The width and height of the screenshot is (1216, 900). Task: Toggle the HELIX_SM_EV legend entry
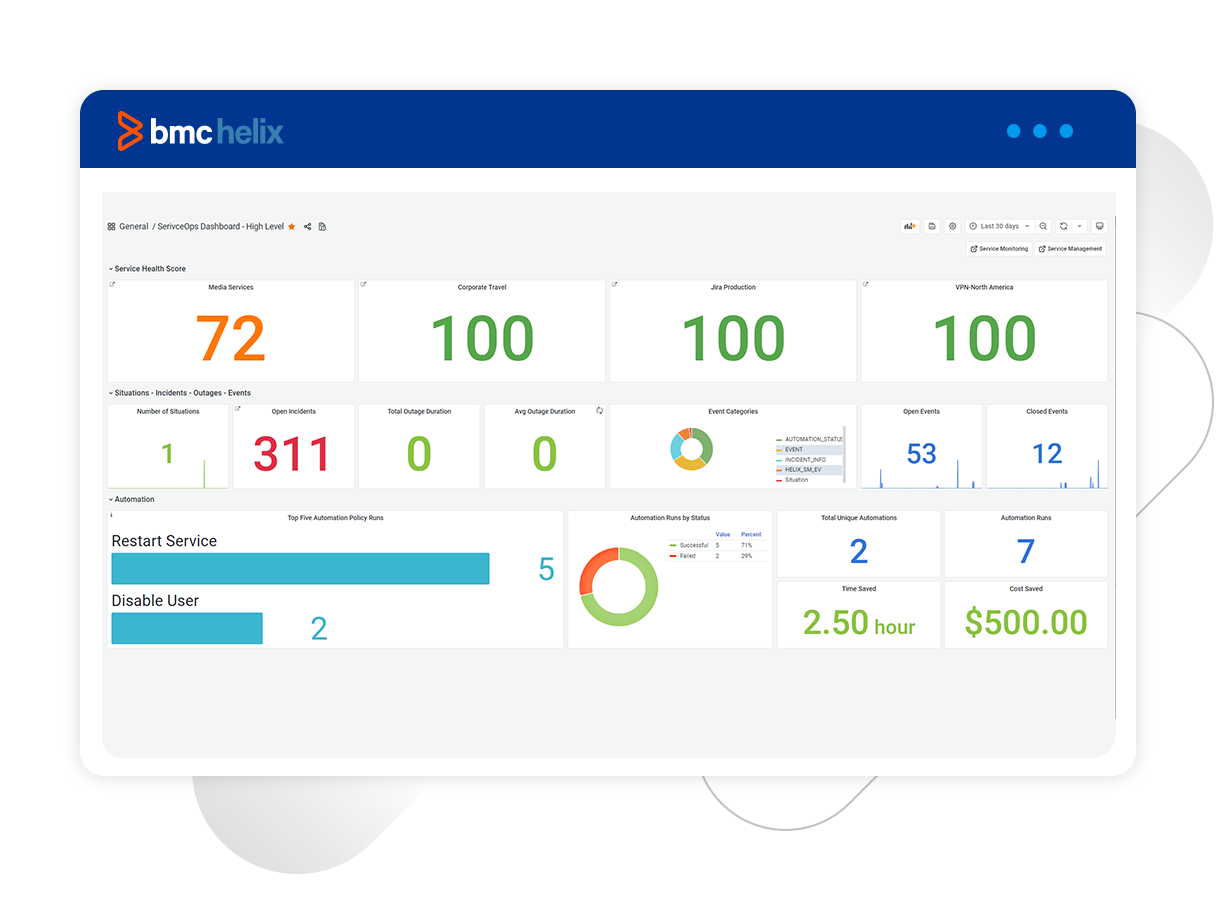tap(803, 470)
